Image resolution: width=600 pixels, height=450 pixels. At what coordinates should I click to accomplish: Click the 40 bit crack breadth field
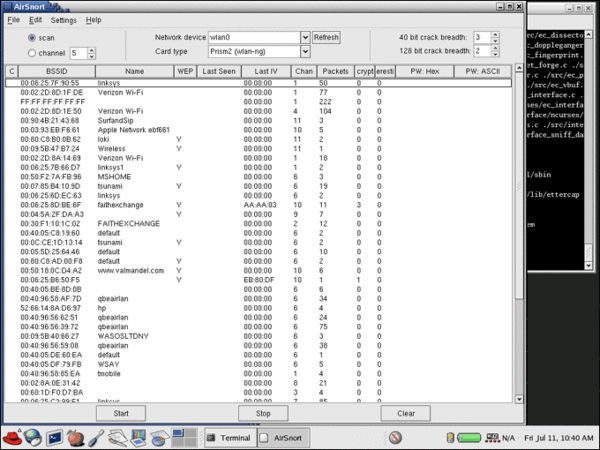pos(482,38)
